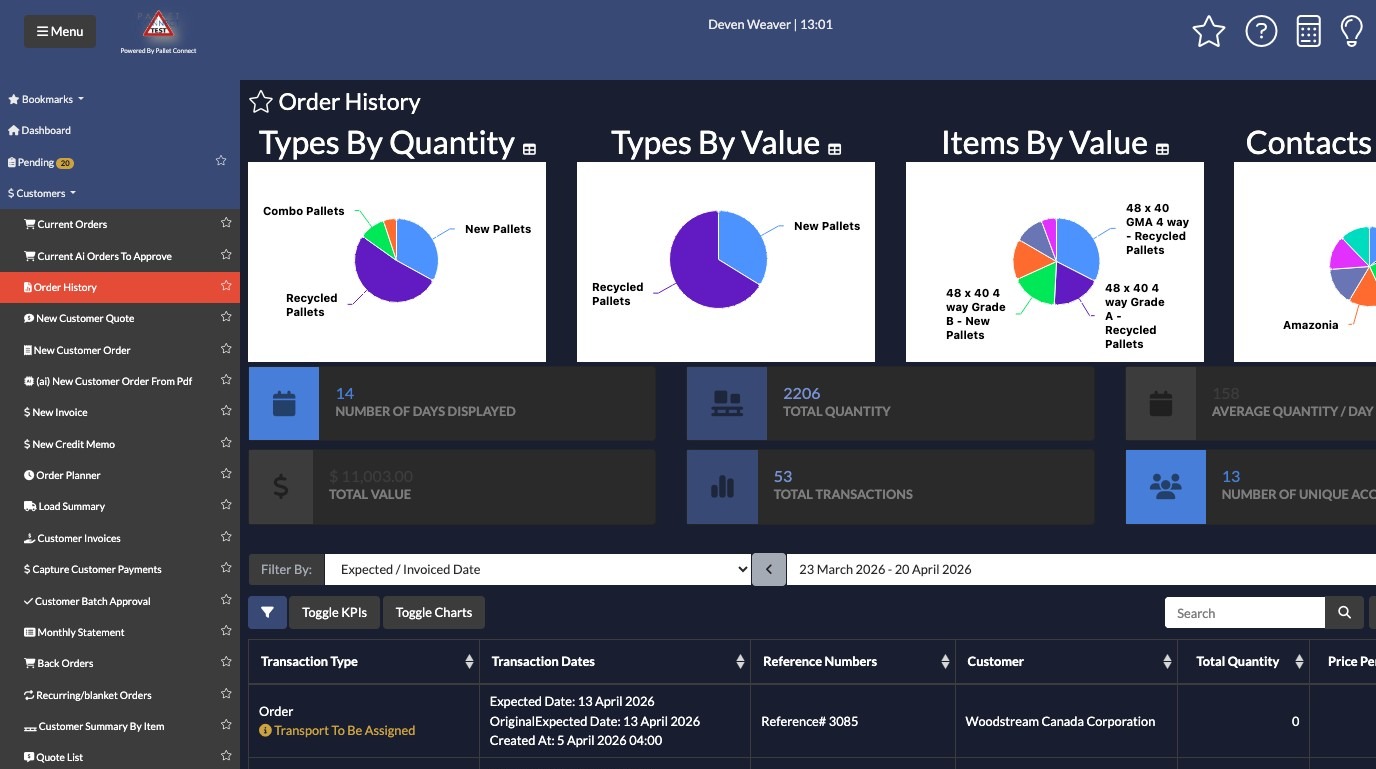This screenshot has height=769, width=1376.
Task: Click the Pallet Connect logo
Action: click(158, 31)
